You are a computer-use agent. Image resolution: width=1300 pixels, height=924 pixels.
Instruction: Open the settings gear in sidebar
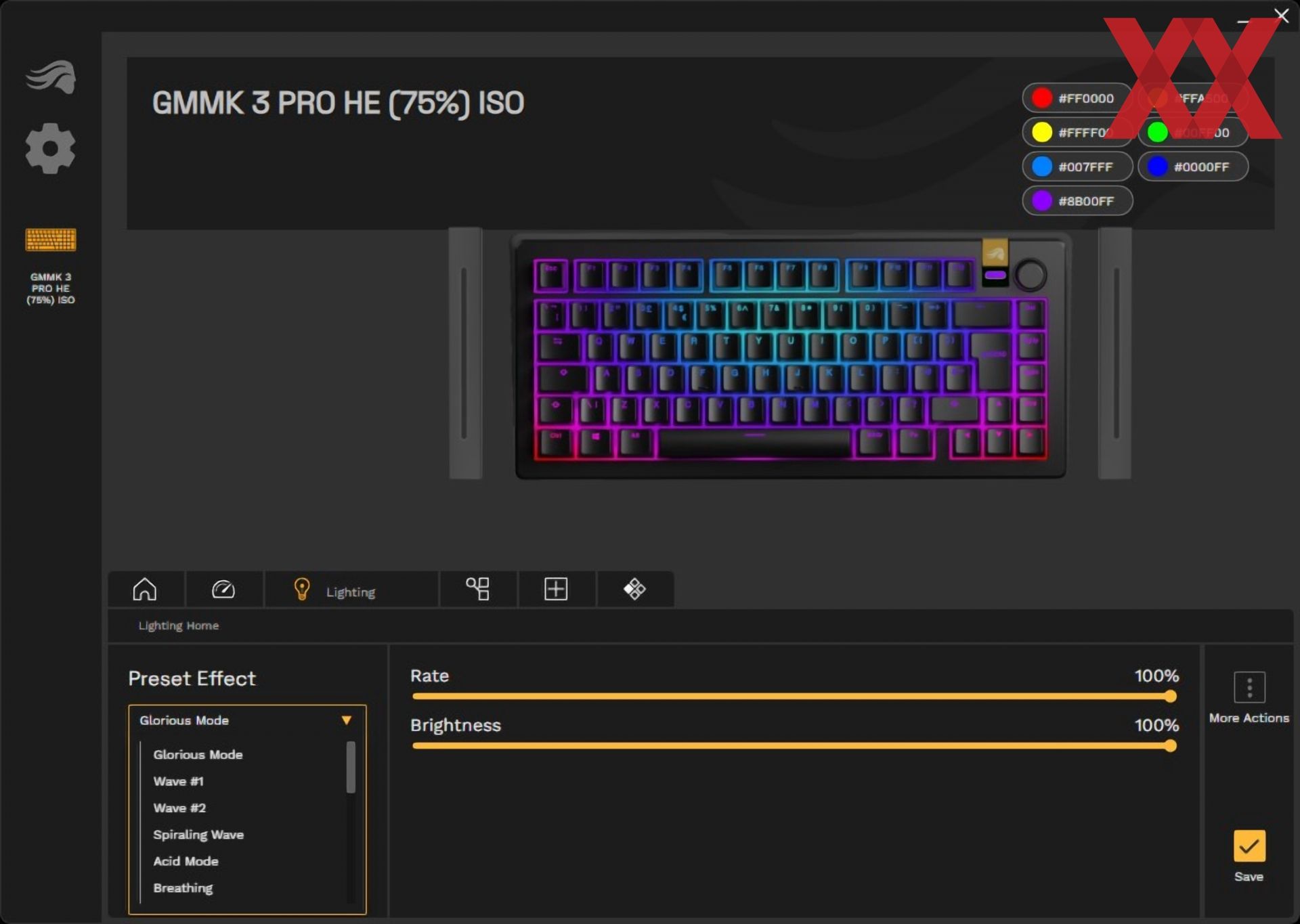[50, 148]
